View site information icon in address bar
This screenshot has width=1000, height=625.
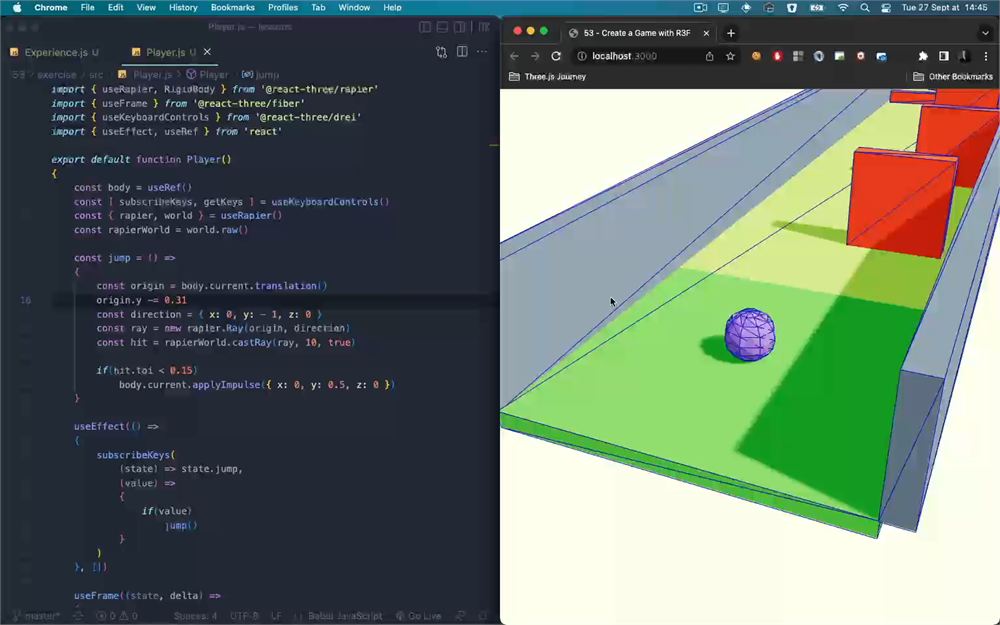pyautogui.click(x=582, y=56)
